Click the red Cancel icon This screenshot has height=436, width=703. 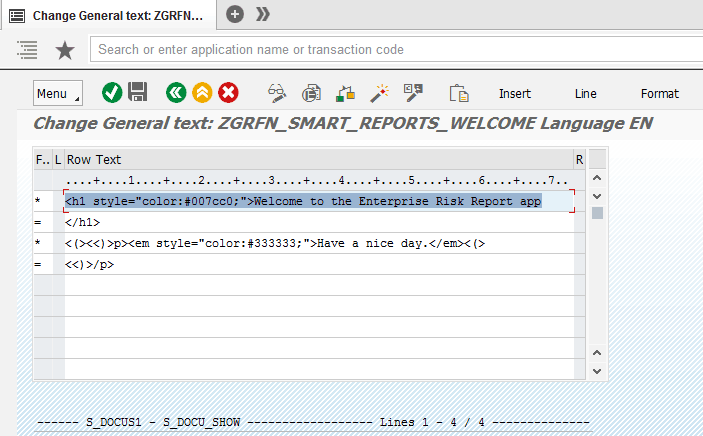coord(228,93)
